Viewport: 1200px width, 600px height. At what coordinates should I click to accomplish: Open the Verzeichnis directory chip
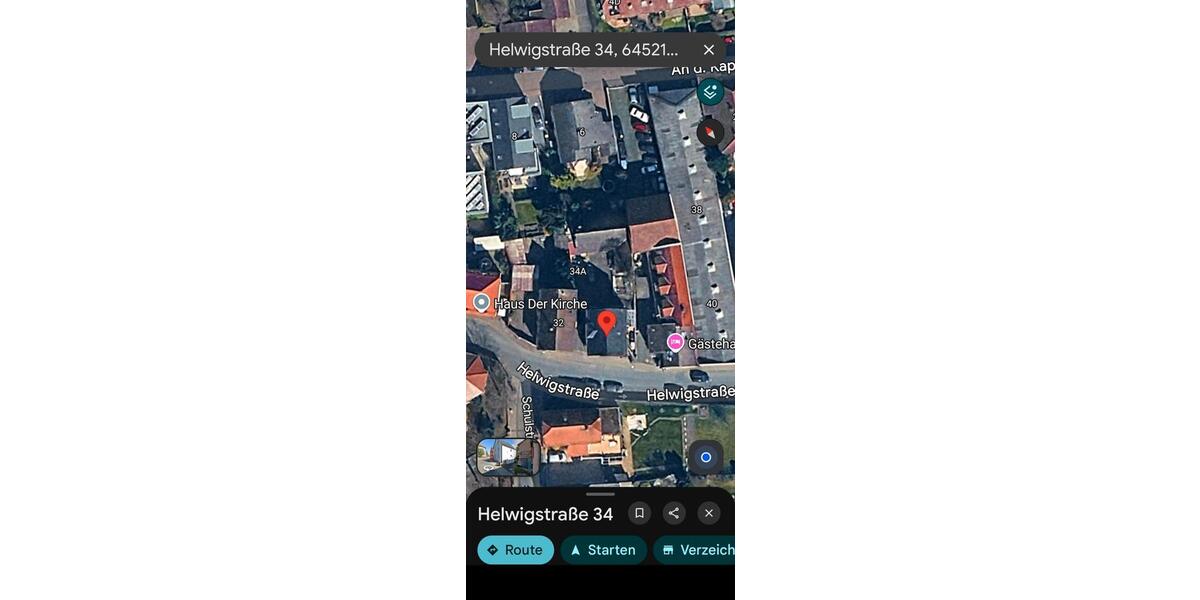696,550
